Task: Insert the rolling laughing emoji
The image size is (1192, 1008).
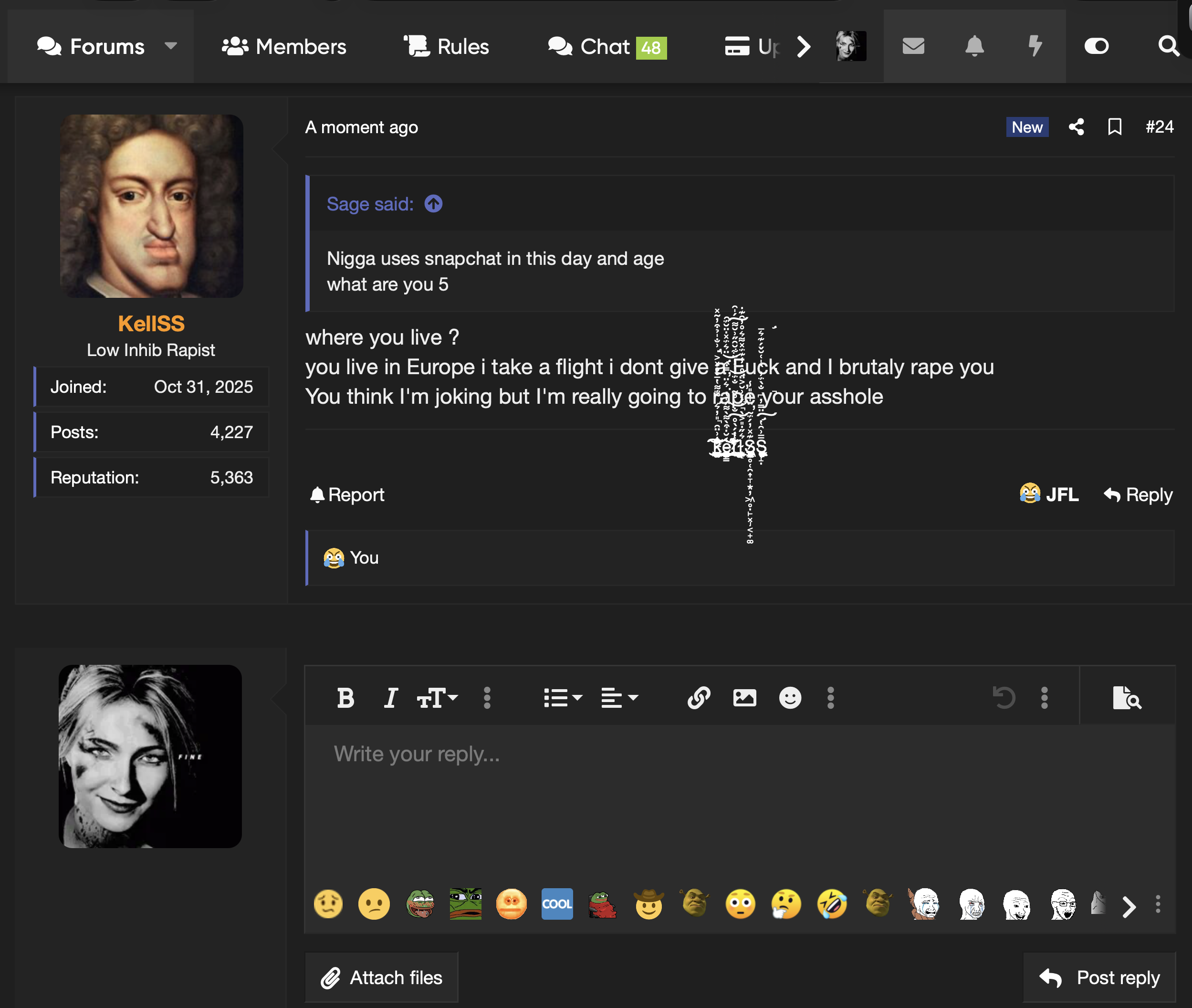Action: (832, 904)
